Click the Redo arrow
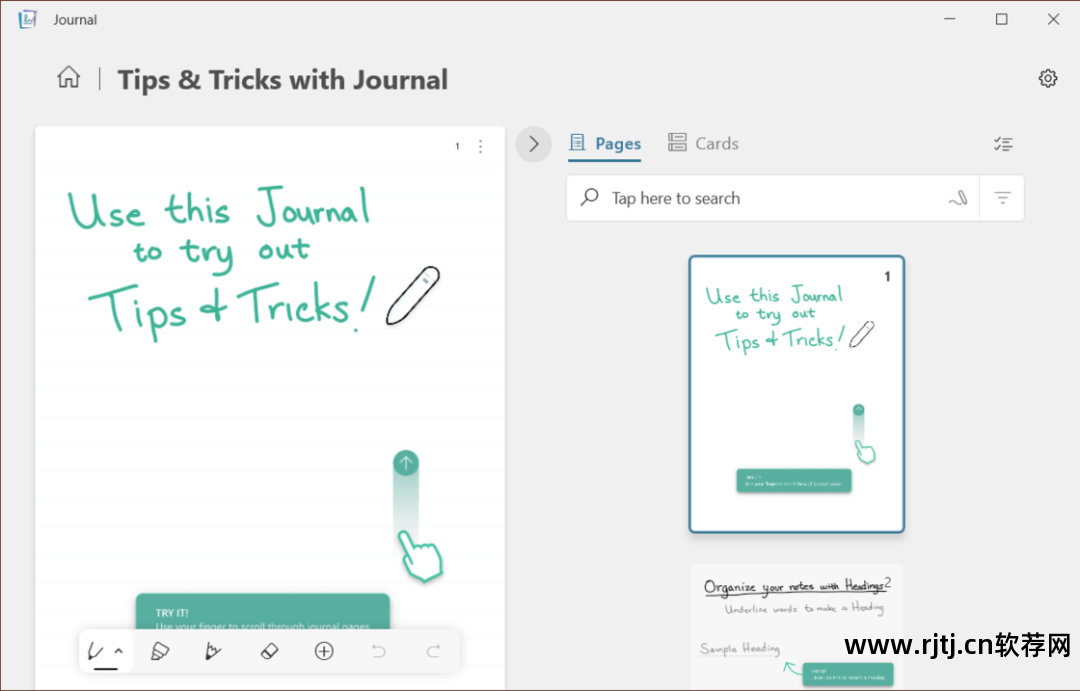 [x=433, y=651]
